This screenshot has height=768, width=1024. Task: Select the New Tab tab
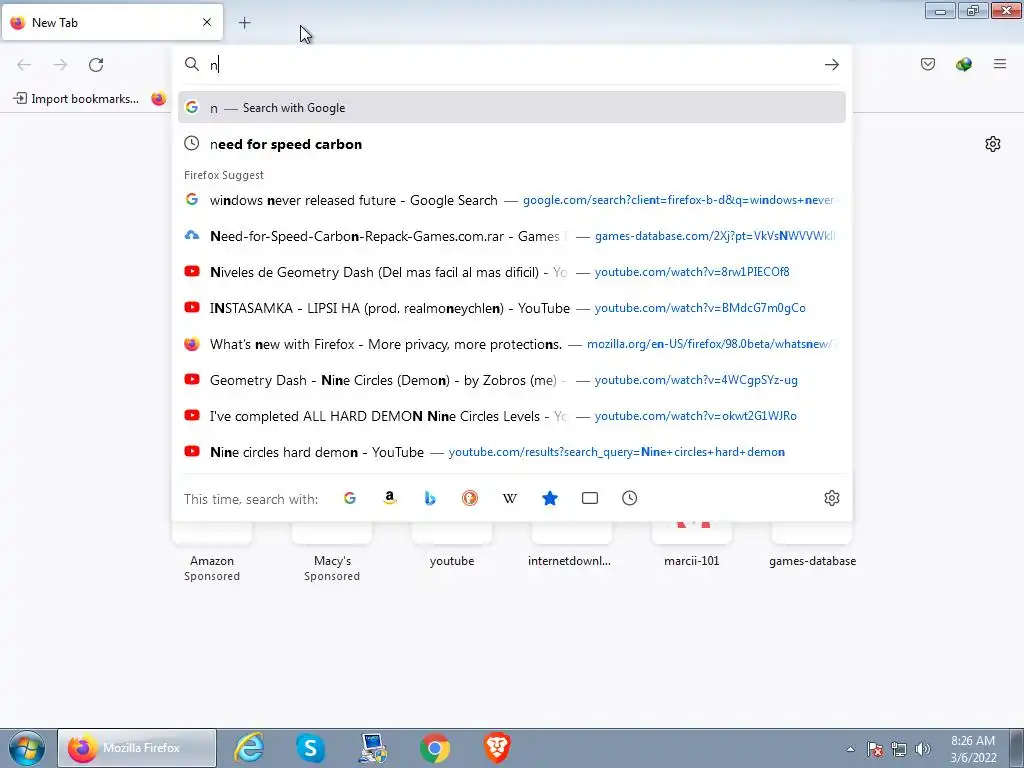click(112, 23)
